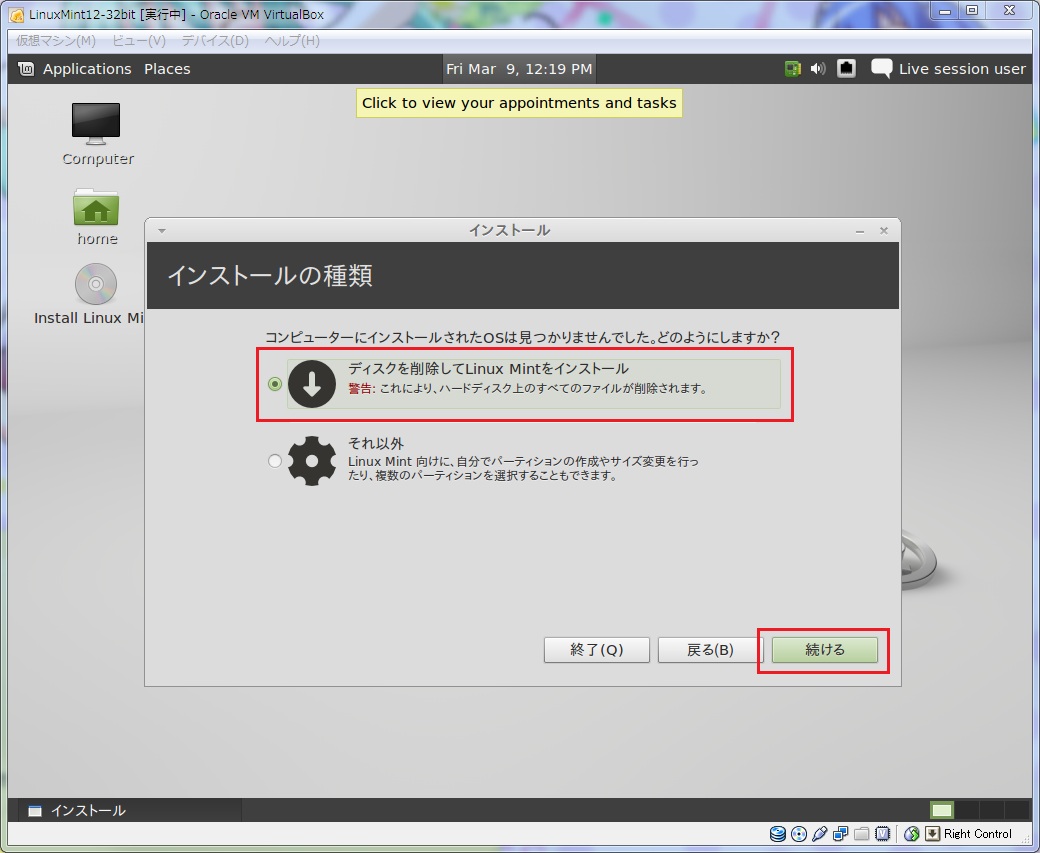This screenshot has height=853, width=1040.
Task: Click the 戻る(B) back button
Action: point(710,650)
